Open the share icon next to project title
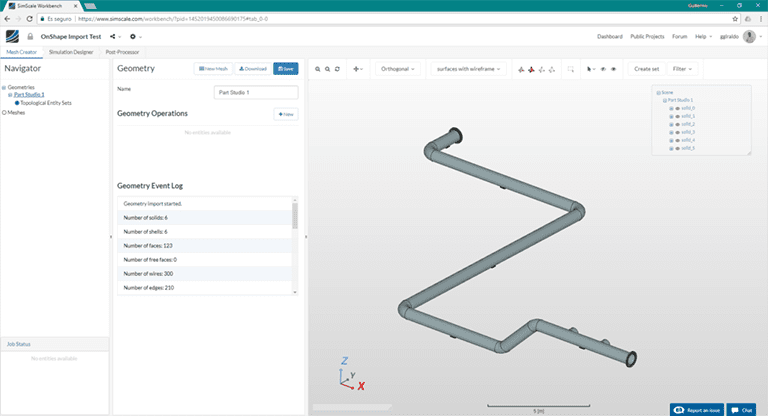Screen dimensions: 768x416 pos(113,36)
